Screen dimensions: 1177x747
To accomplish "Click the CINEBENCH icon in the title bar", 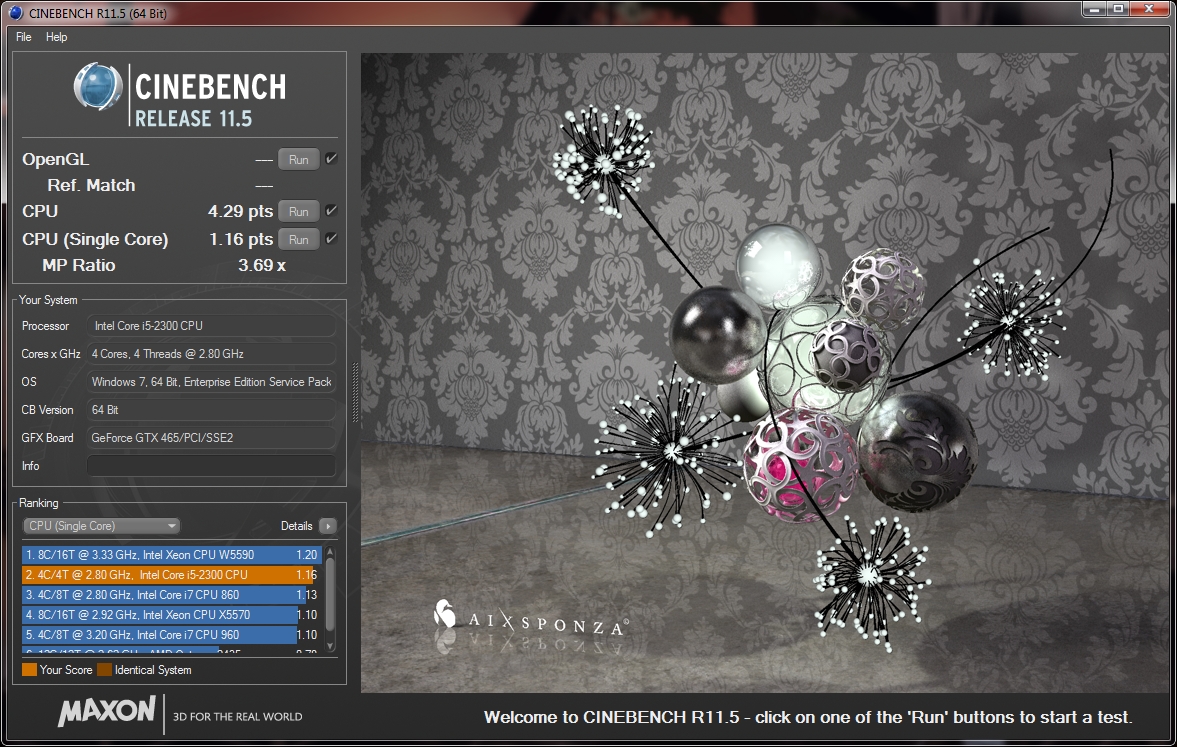I will click(x=15, y=12).
